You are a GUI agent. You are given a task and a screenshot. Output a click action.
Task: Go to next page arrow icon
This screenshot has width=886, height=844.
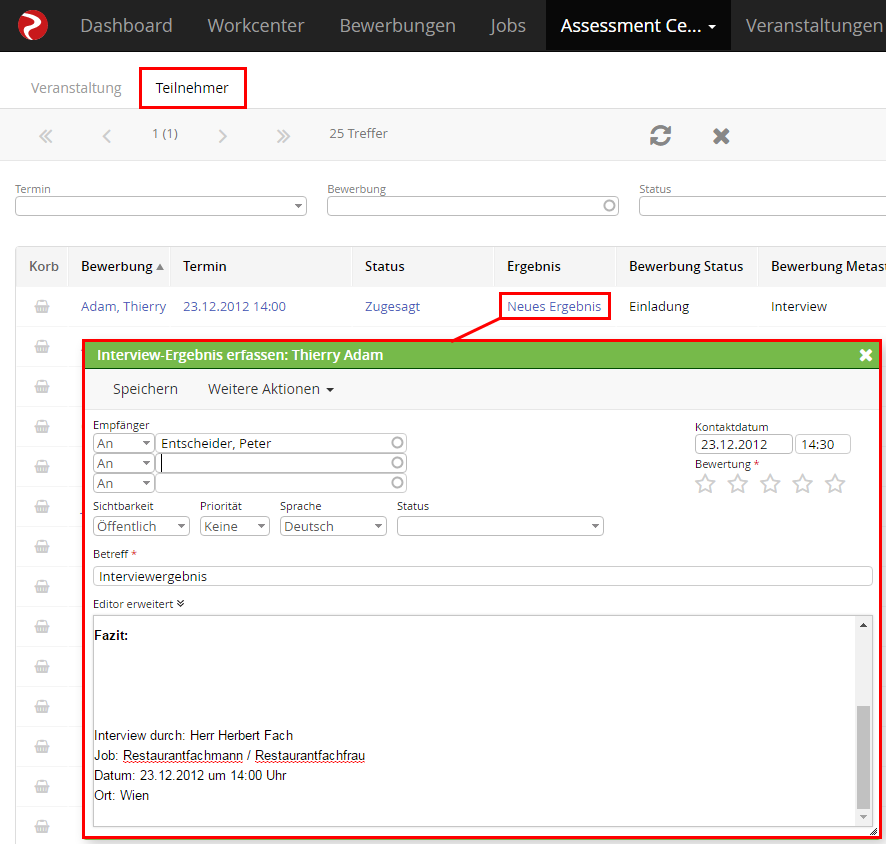click(223, 136)
